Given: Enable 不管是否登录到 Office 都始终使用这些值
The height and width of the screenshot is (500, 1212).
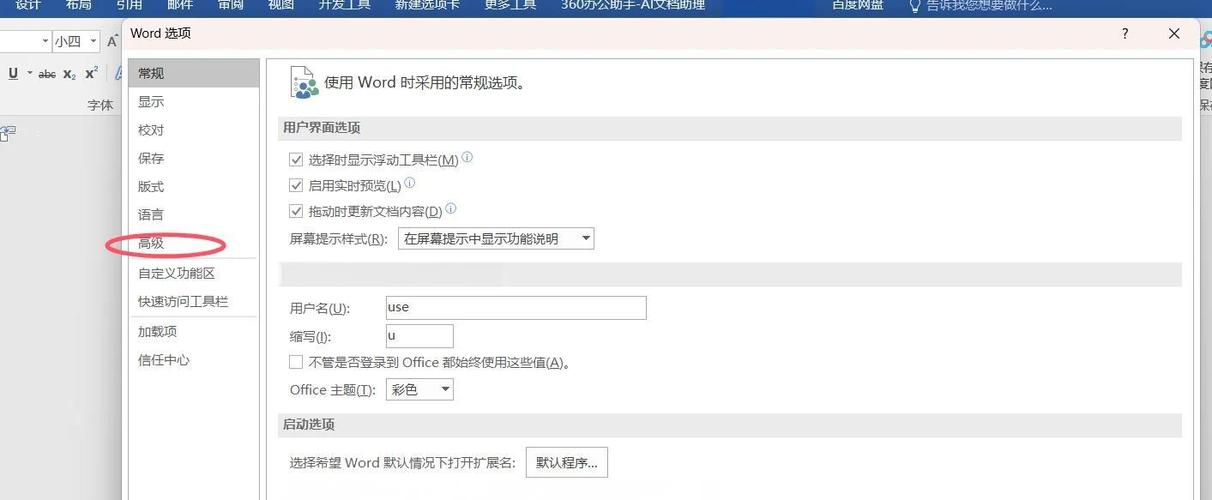Looking at the screenshot, I should pyautogui.click(x=296, y=362).
